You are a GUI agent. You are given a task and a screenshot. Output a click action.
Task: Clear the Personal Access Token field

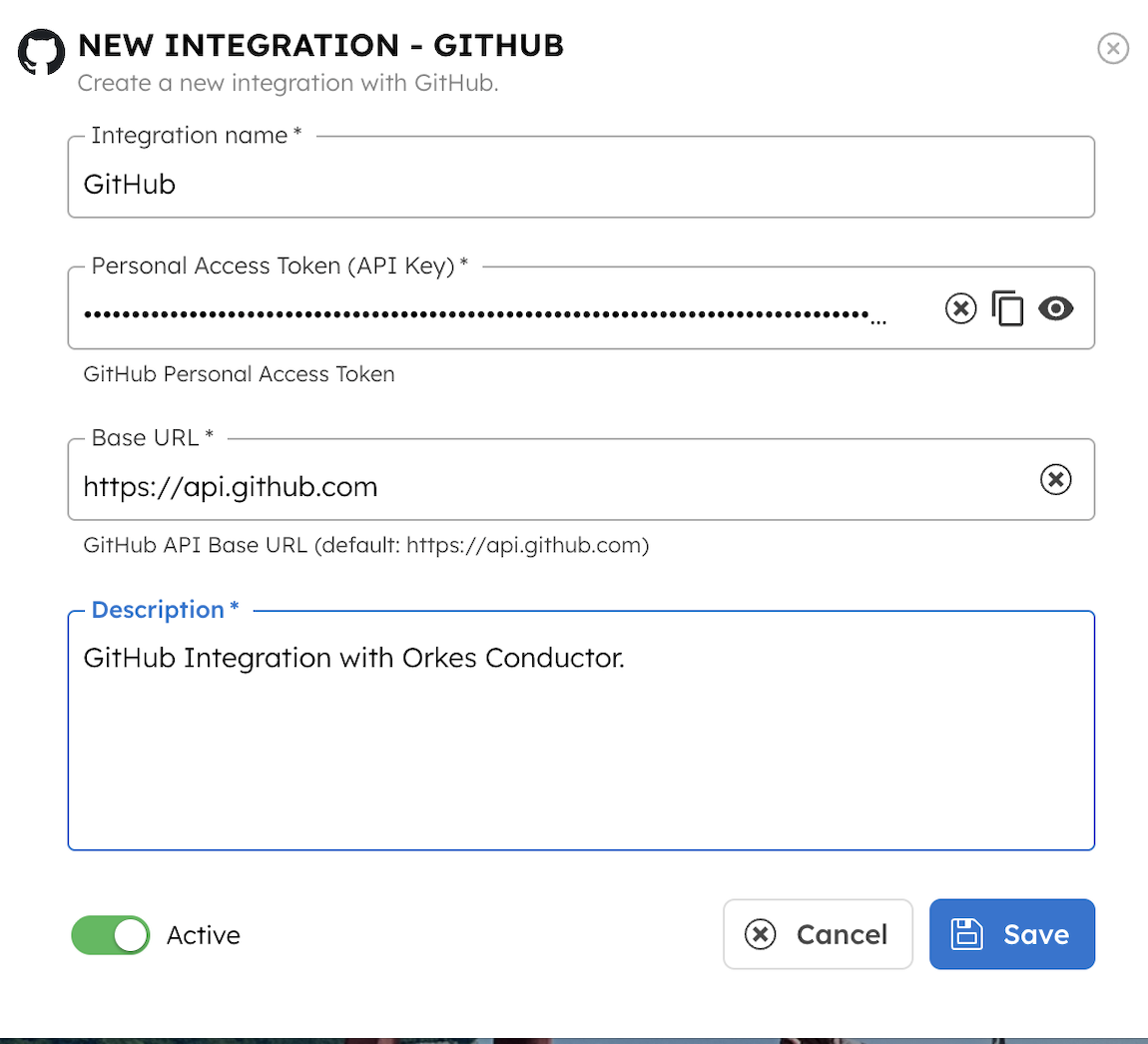[960, 308]
